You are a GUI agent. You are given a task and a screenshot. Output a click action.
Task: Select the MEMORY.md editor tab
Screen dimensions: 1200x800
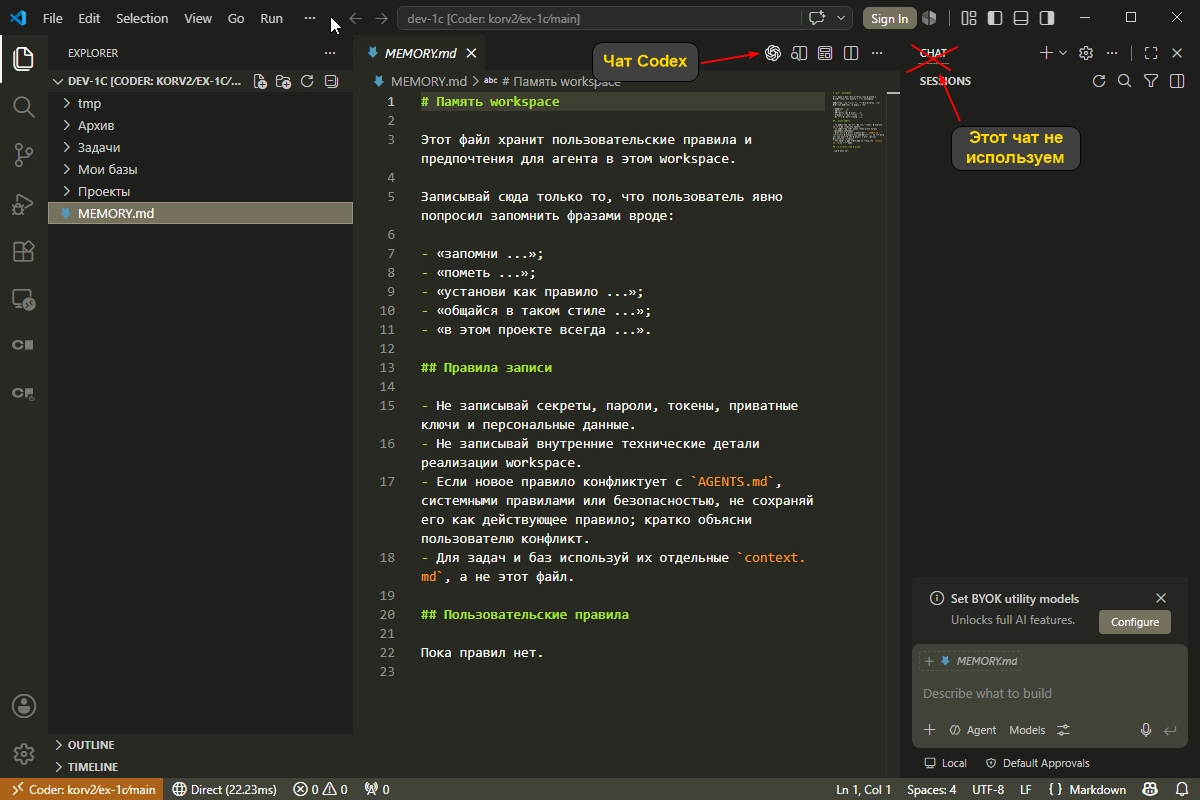coord(420,53)
